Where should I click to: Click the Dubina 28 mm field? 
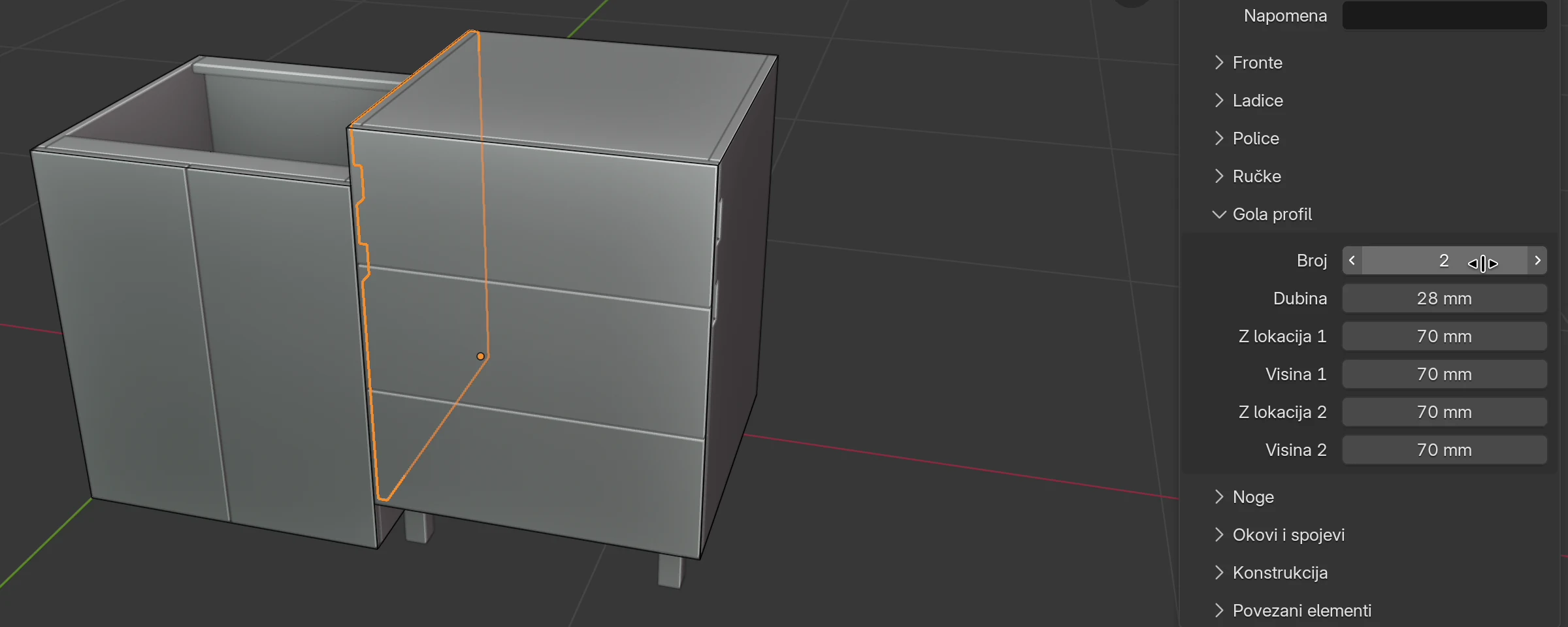[x=1445, y=298]
